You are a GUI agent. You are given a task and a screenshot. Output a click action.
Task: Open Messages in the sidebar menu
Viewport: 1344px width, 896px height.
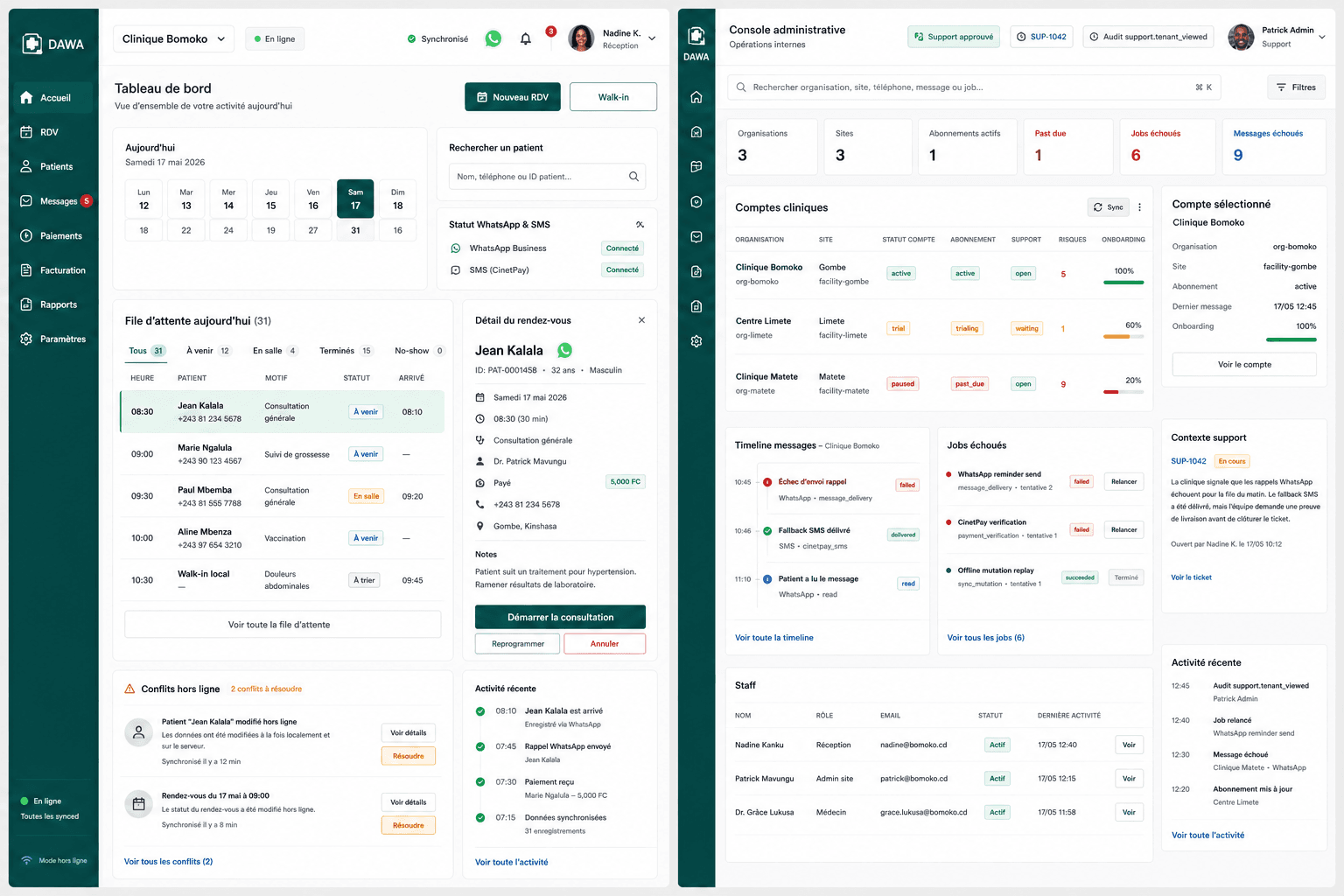52,201
